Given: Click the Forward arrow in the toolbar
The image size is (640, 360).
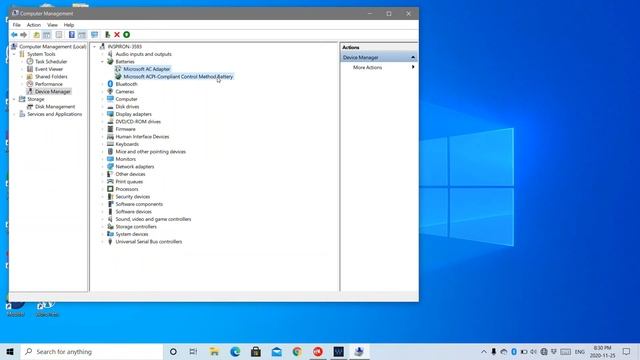Looking at the screenshot, I should point(24,35).
